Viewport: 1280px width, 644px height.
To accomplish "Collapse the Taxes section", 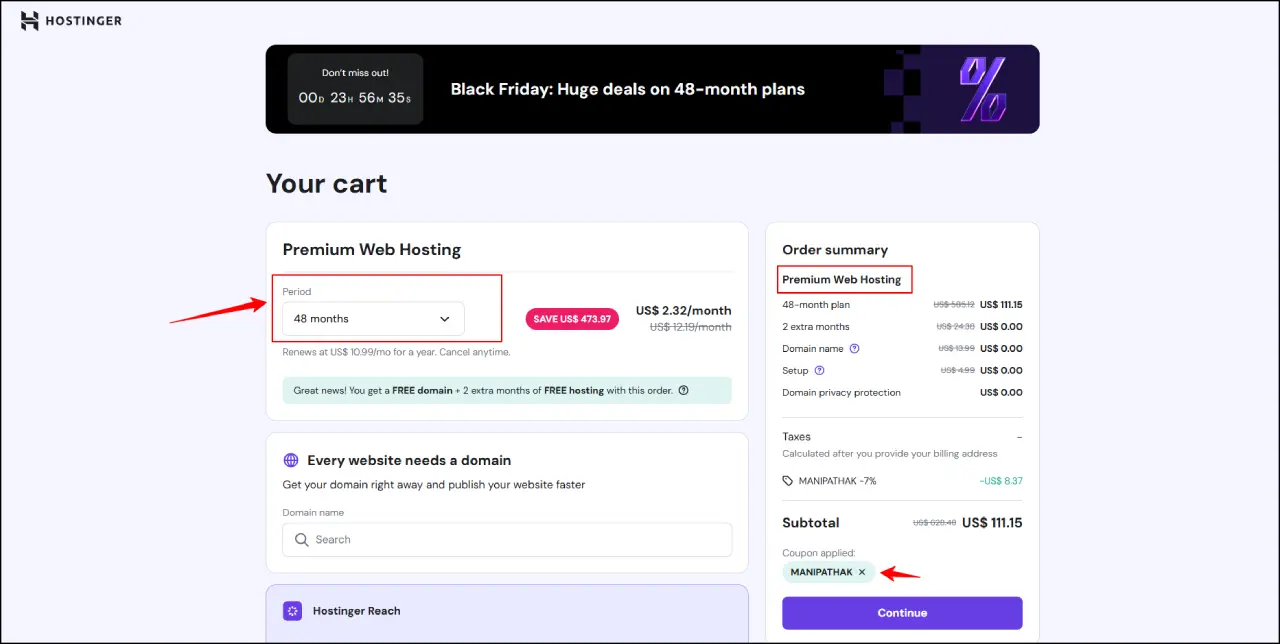I will click(1020, 437).
